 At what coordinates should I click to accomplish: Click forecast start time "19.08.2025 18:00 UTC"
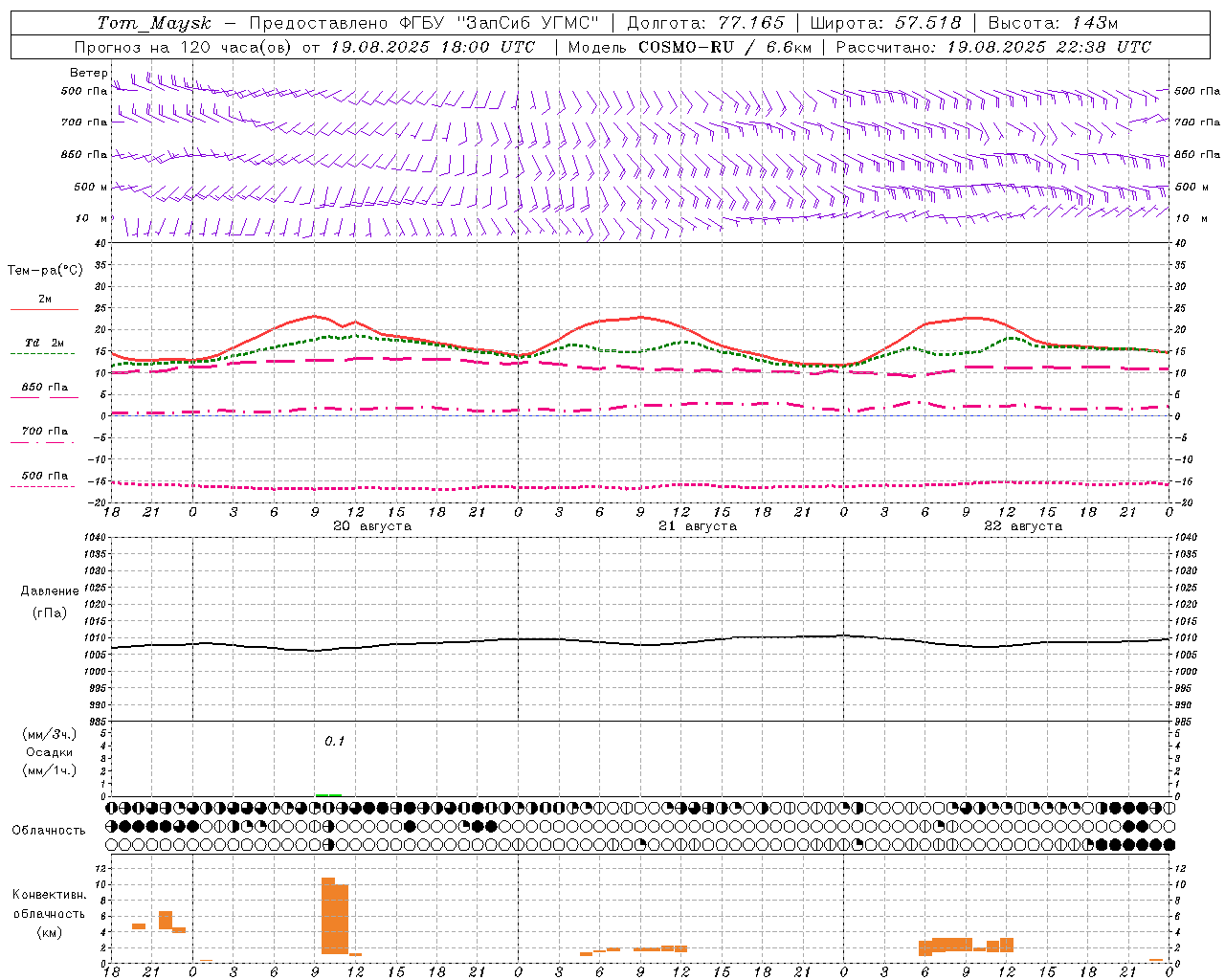click(x=433, y=47)
